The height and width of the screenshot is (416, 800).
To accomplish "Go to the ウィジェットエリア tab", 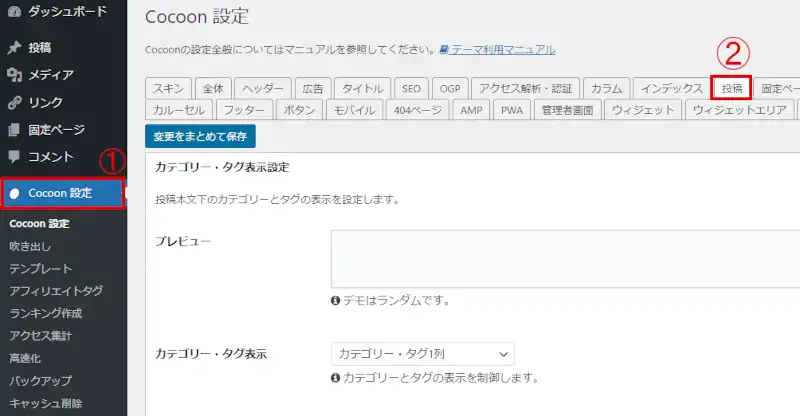I will click(x=739, y=110).
